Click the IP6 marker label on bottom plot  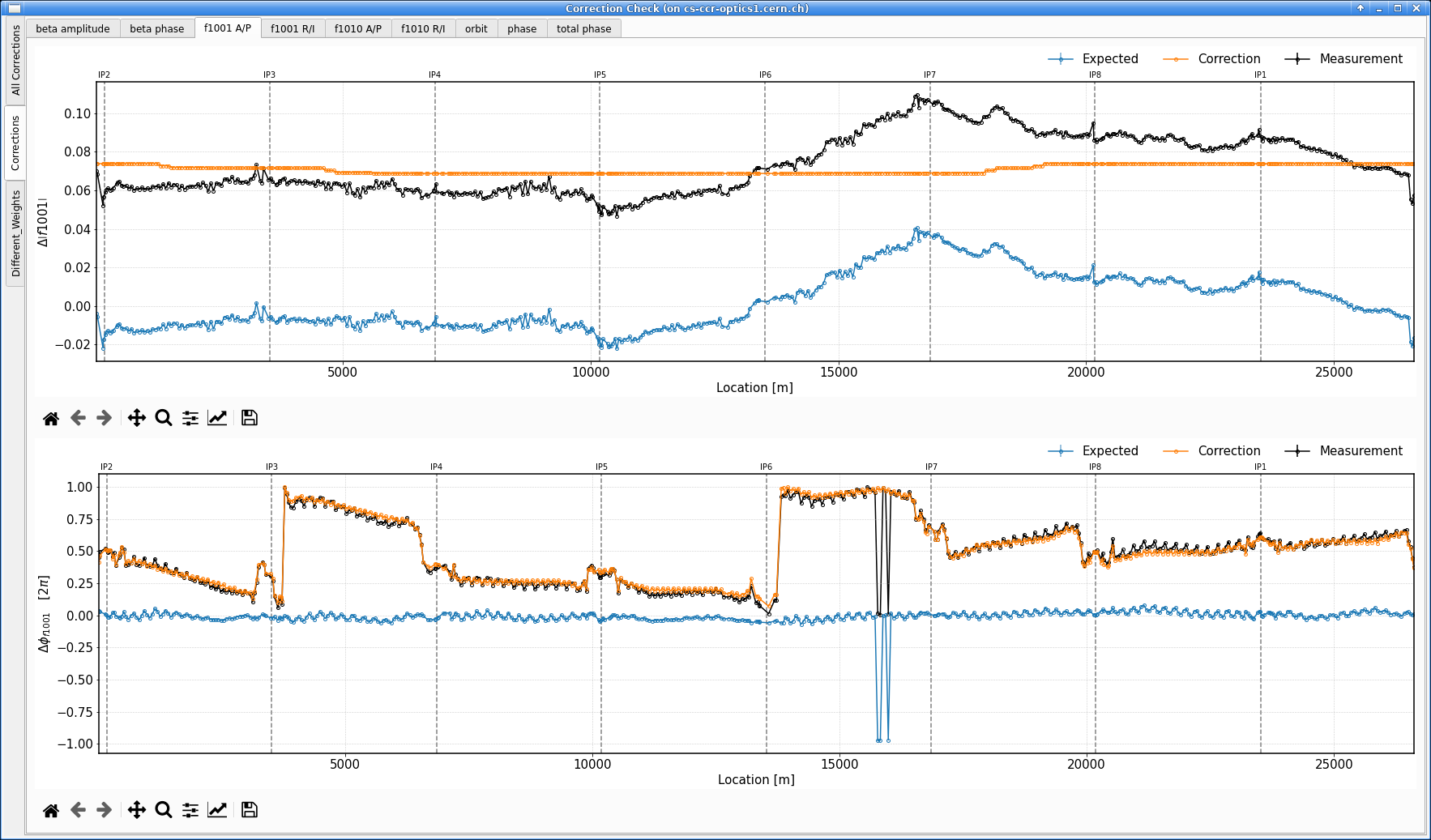[766, 467]
